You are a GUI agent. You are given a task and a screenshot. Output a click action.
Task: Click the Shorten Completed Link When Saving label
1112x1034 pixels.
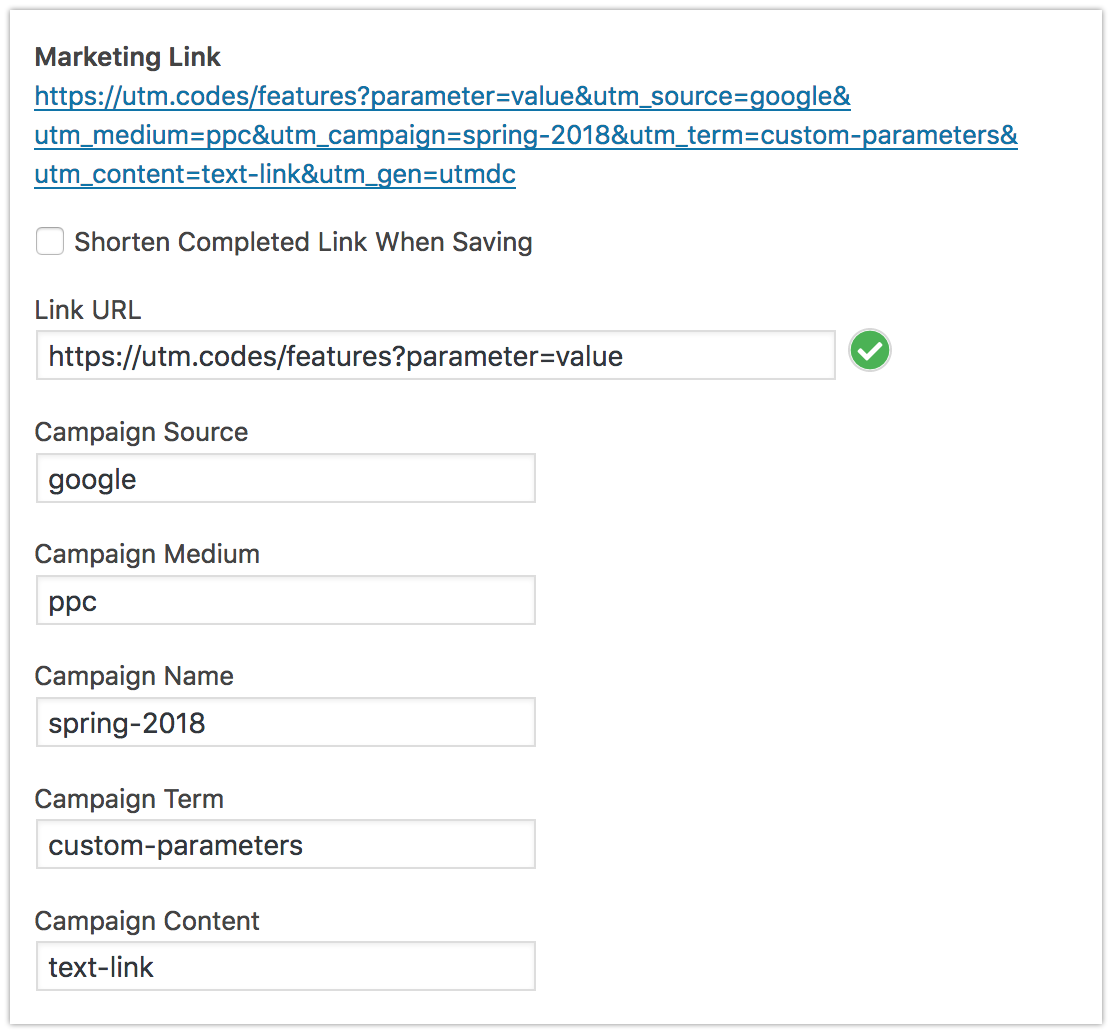pos(303,242)
